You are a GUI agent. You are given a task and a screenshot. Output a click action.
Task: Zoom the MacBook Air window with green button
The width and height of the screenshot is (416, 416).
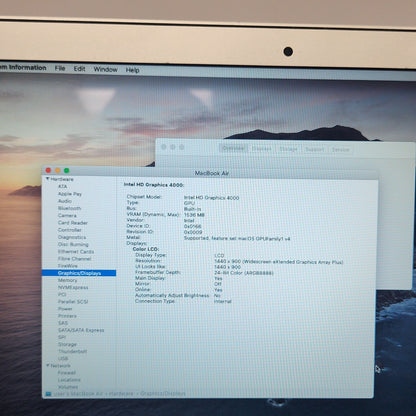(x=67, y=171)
